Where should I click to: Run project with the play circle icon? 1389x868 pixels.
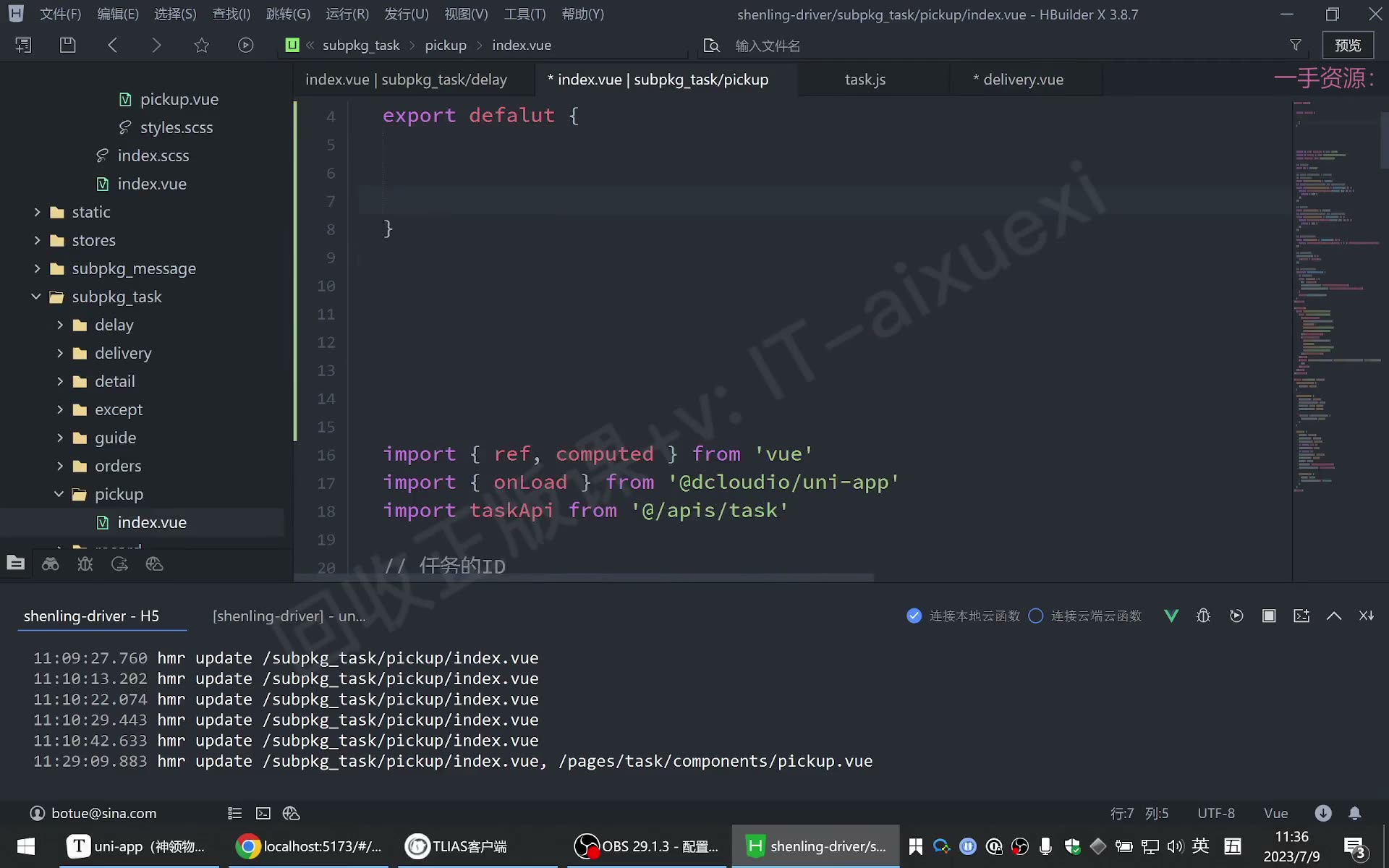click(x=246, y=45)
